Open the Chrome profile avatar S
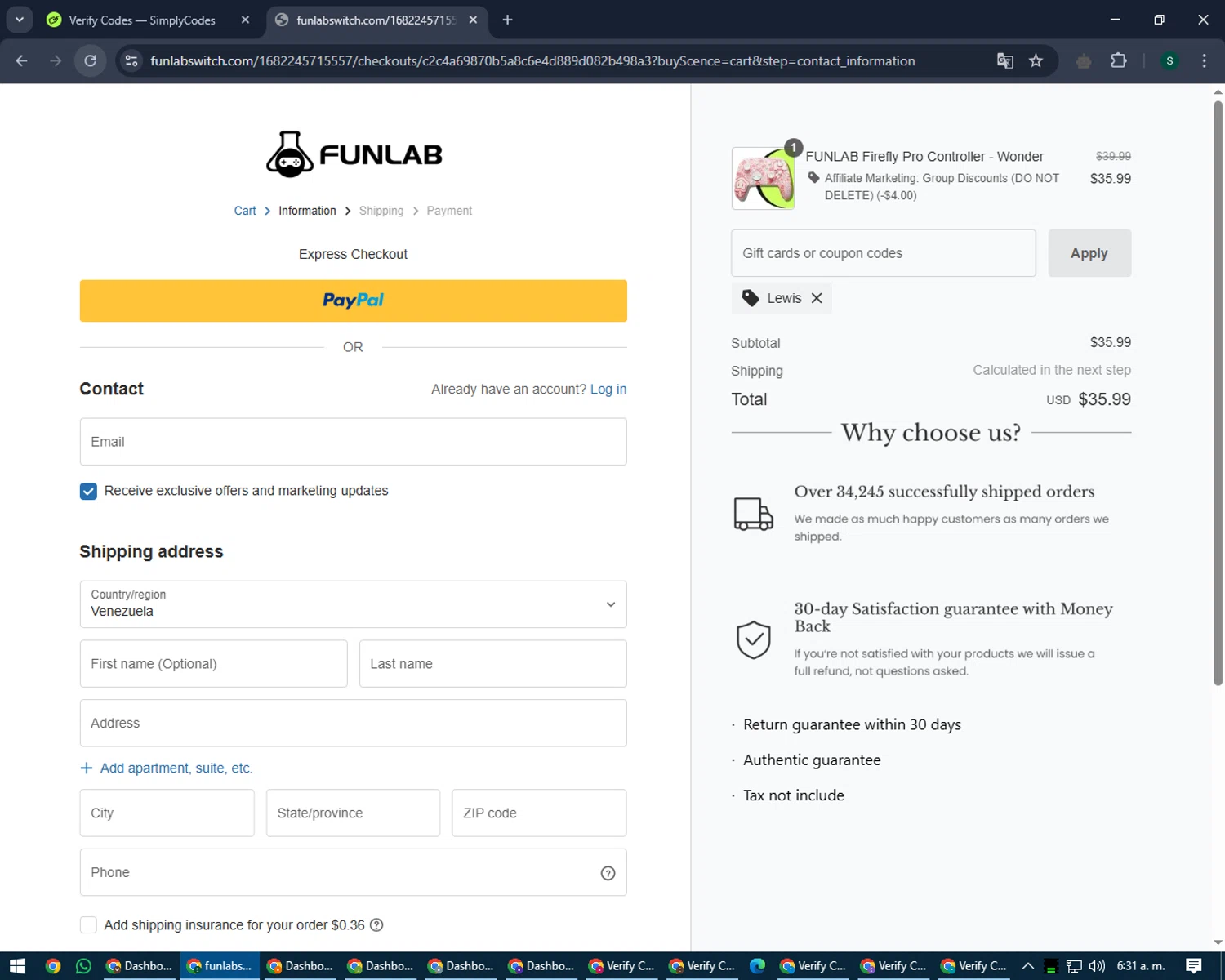 click(x=1169, y=60)
